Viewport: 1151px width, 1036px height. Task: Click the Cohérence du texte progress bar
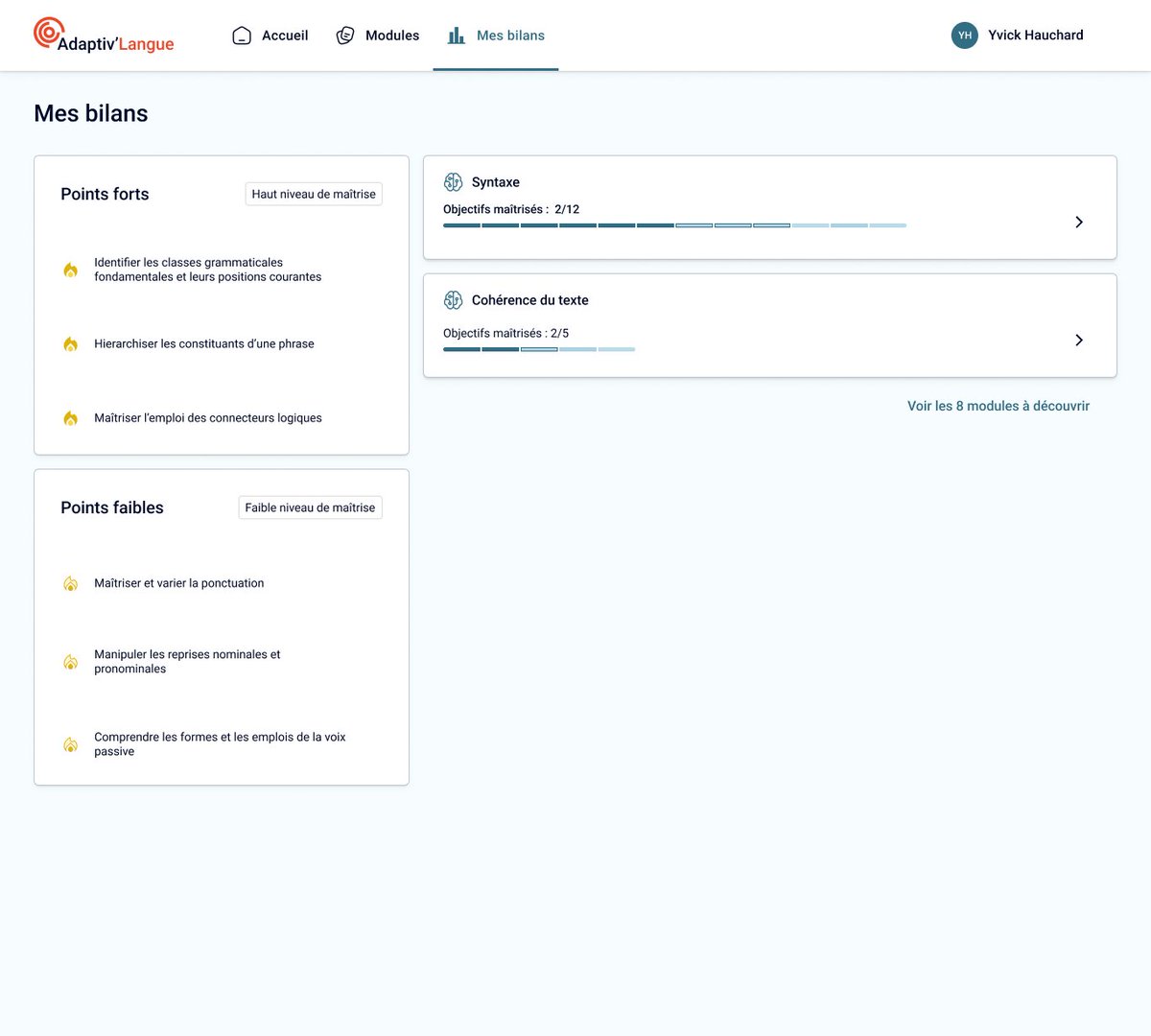point(539,349)
